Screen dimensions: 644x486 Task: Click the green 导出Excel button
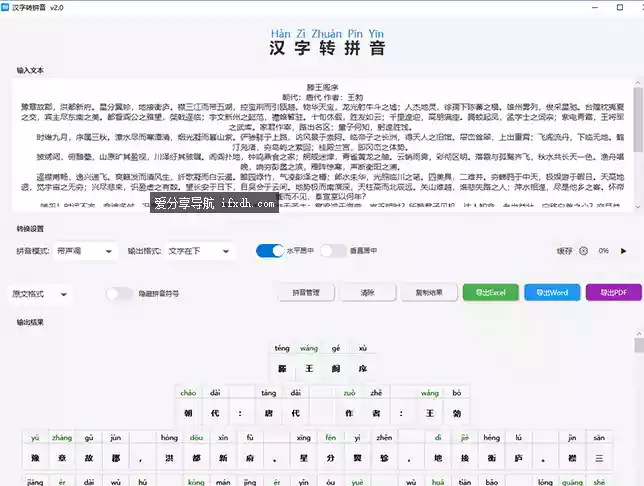point(491,293)
